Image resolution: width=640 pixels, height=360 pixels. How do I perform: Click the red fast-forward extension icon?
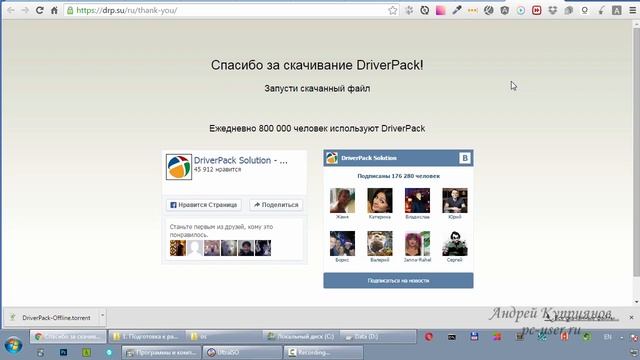(x=537, y=11)
